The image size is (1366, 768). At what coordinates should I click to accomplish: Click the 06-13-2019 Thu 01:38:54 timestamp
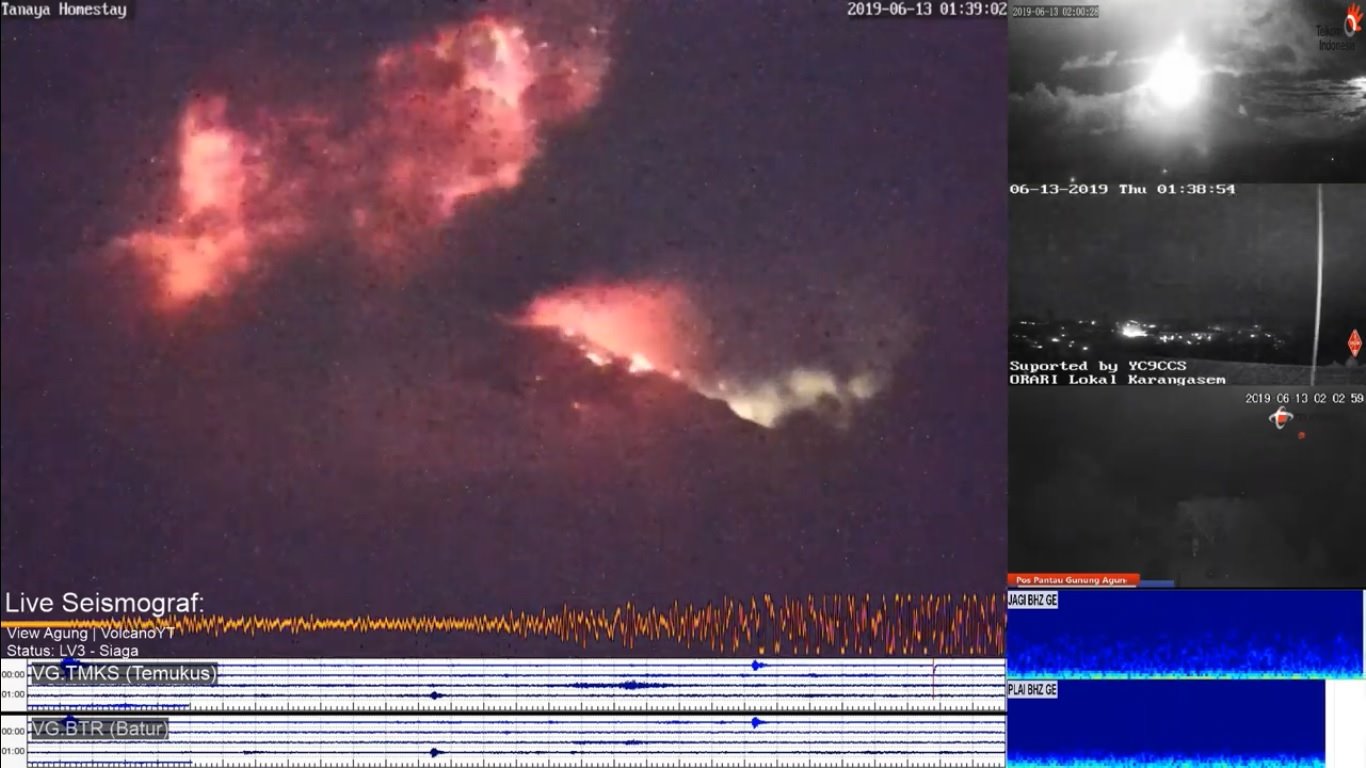click(x=1122, y=189)
